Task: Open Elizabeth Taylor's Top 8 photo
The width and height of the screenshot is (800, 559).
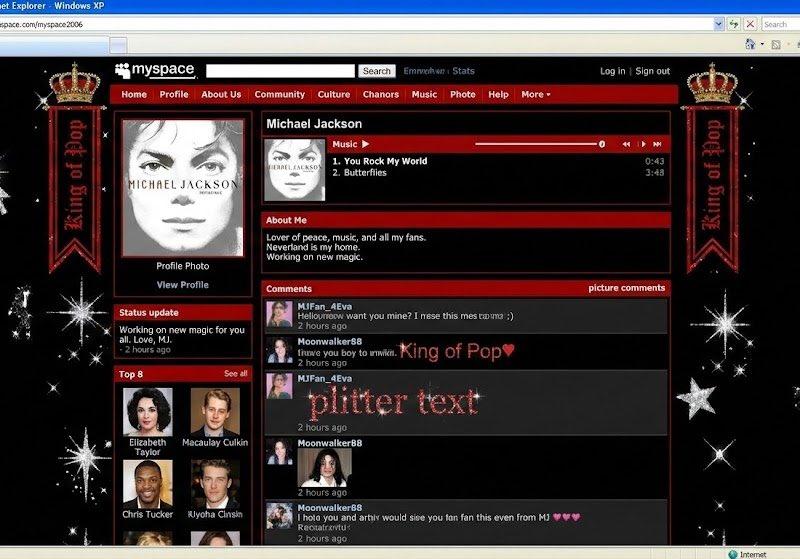Action: (148, 412)
